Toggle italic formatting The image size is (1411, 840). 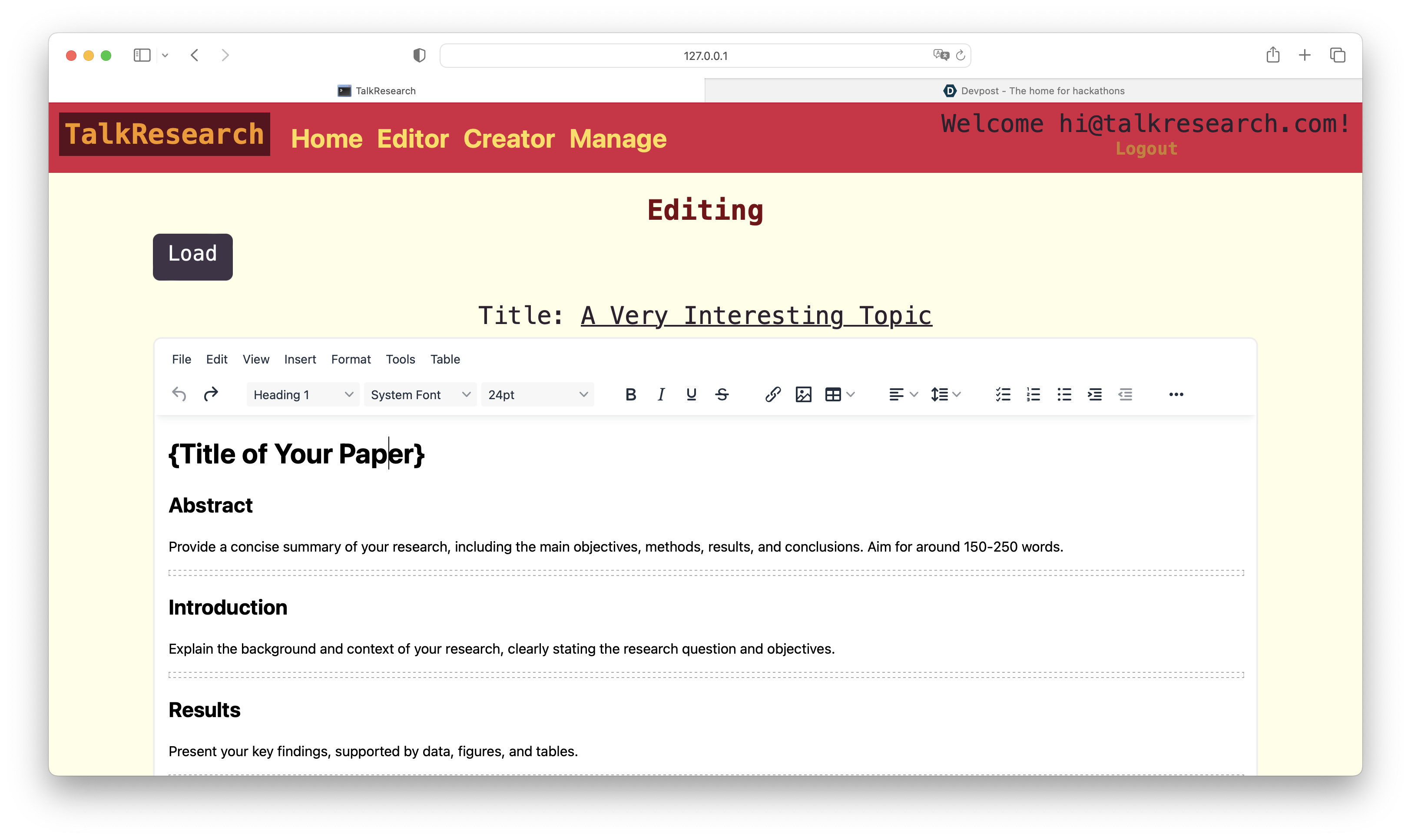click(x=660, y=394)
